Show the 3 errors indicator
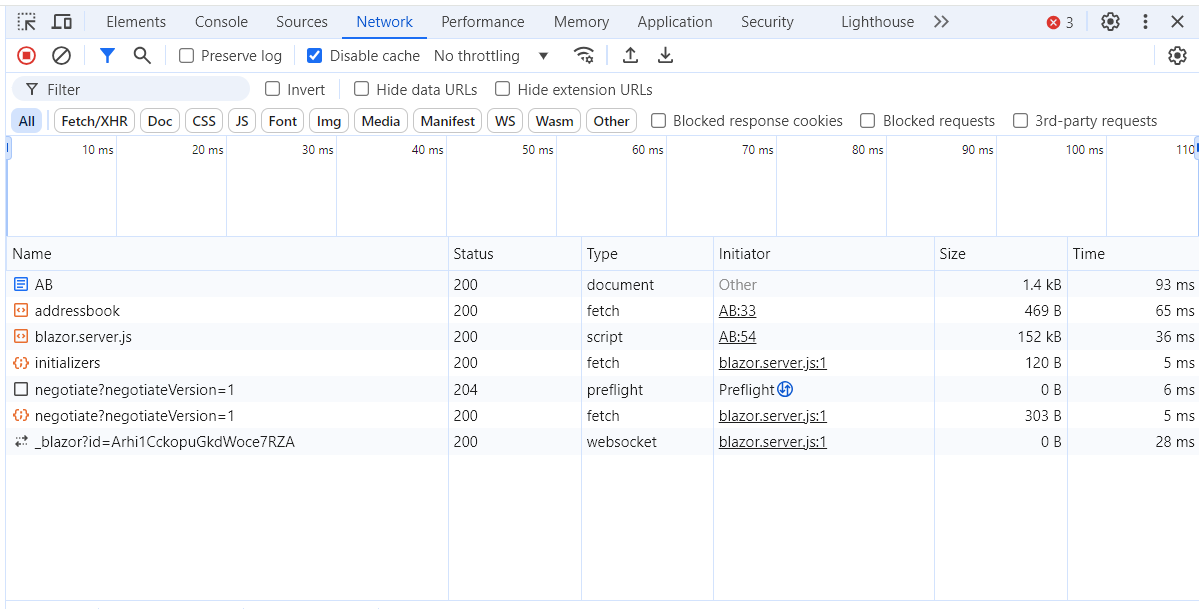This screenshot has height=609, width=1199. pyautogui.click(x=1060, y=23)
